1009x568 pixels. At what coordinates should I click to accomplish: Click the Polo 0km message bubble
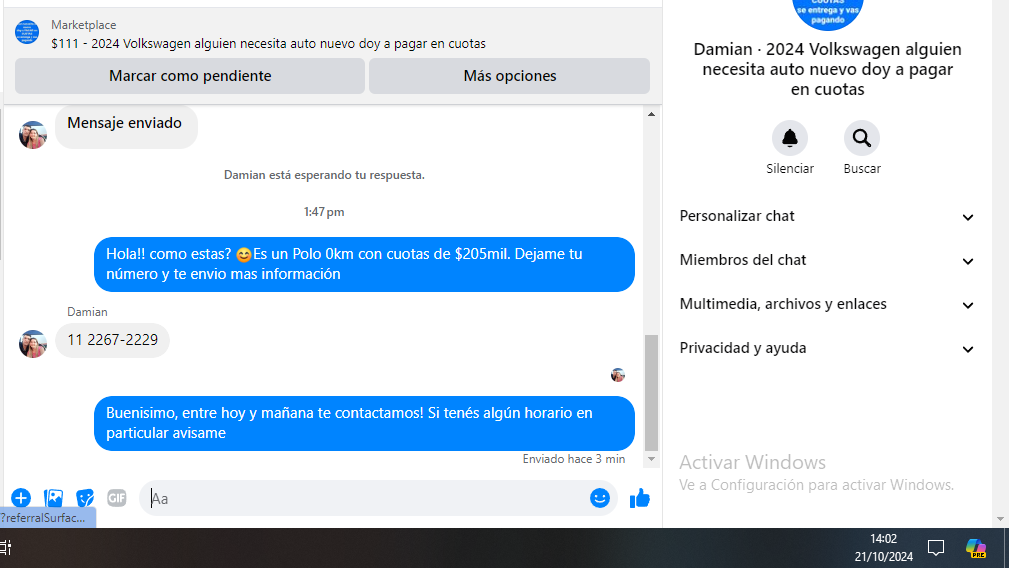tap(364, 264)
